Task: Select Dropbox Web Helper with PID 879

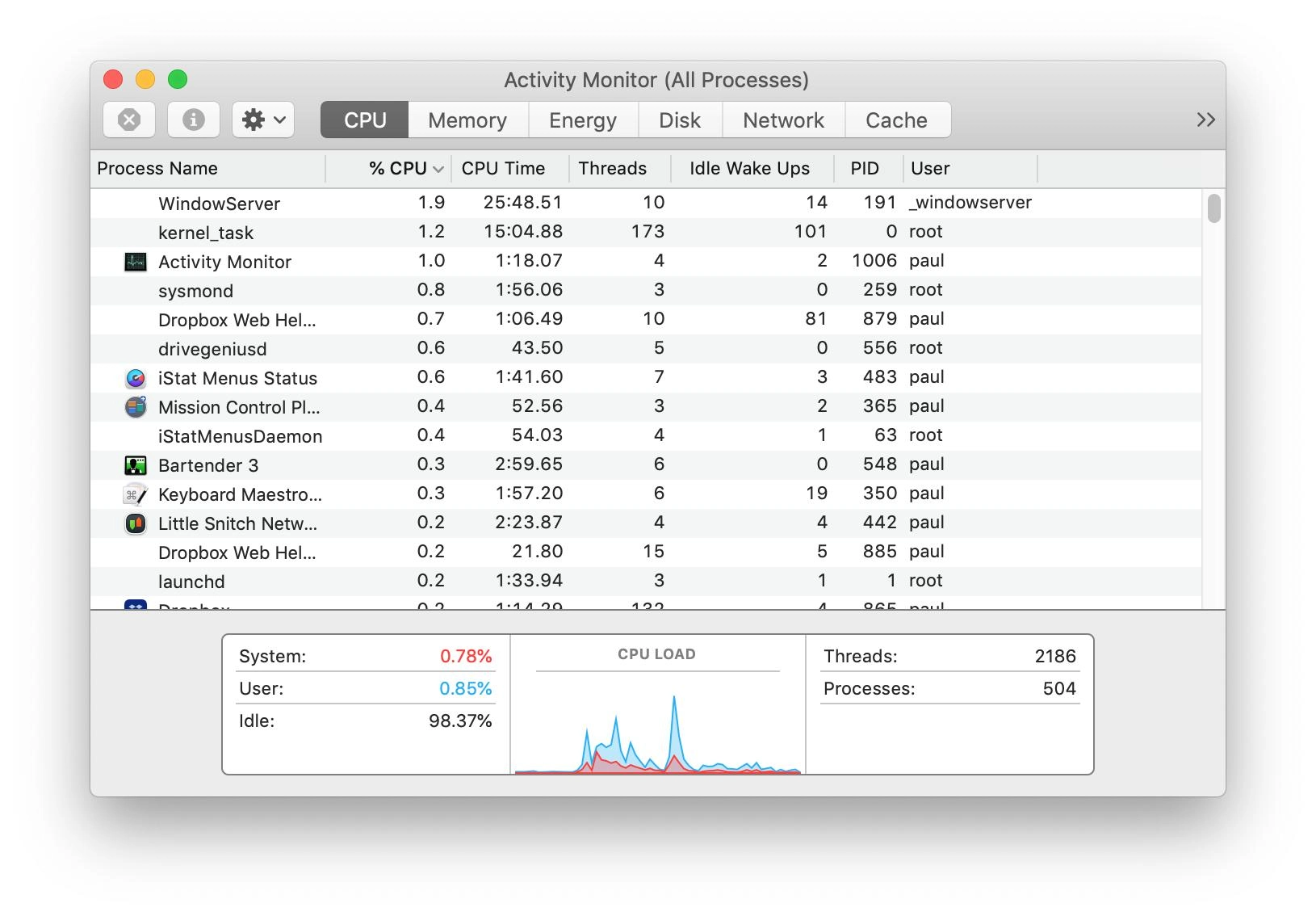Action: [x=646, y=319]
